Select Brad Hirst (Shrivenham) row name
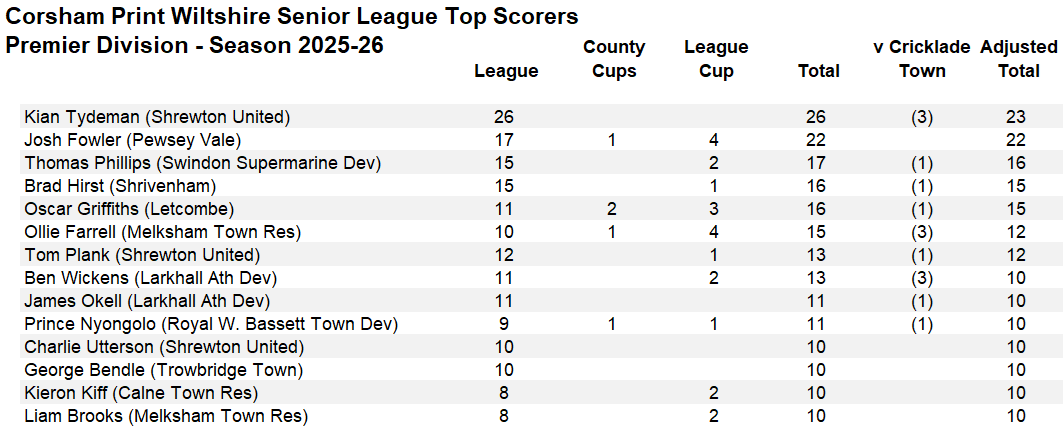The height and width of the screenshot is (427, 1063). coord(120,186)
